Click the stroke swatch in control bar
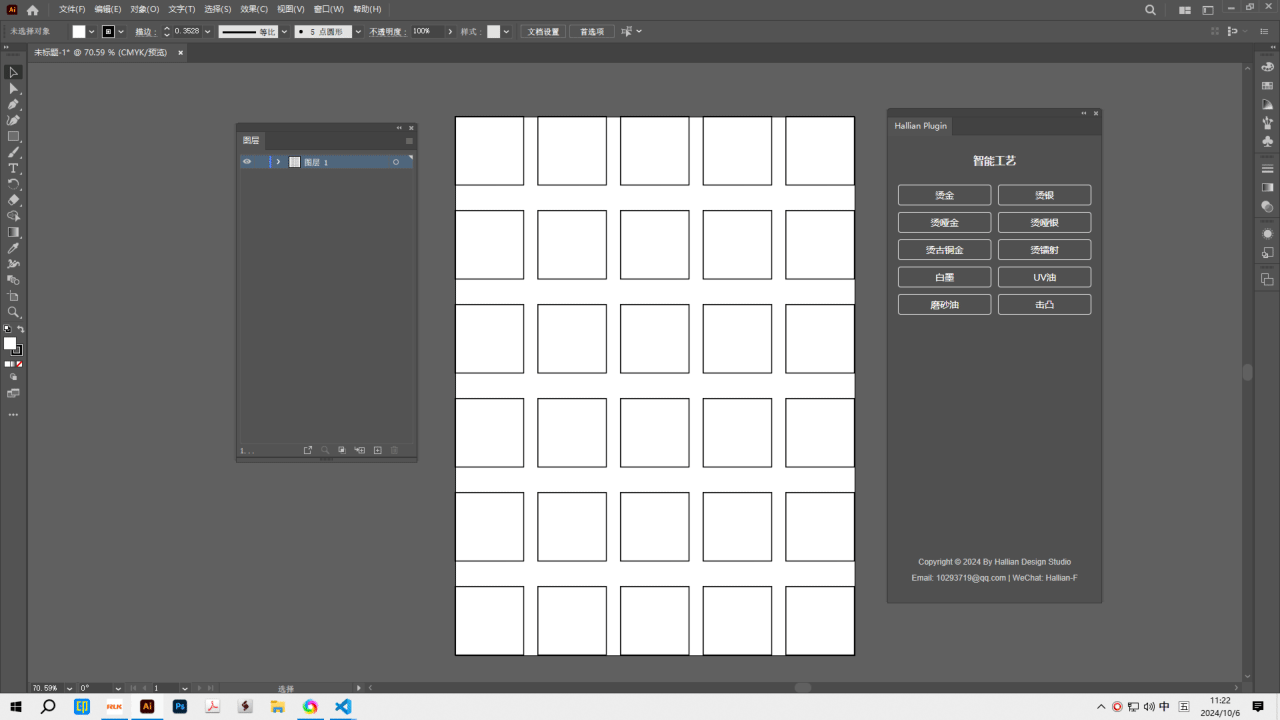Screen dimensions: 1280x720 coord(108,32)
